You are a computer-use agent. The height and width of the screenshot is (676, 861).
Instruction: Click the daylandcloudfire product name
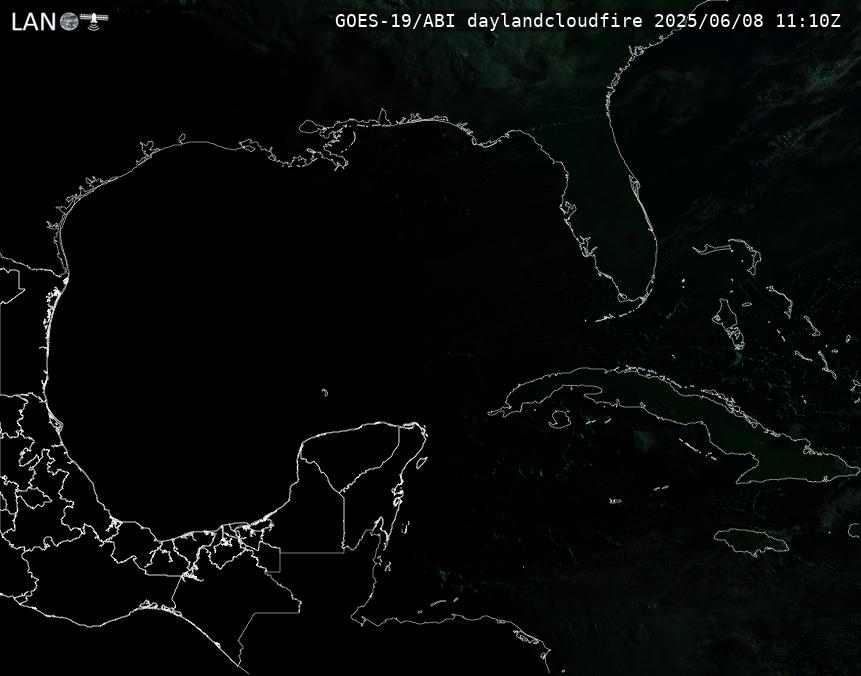point(555,21)
